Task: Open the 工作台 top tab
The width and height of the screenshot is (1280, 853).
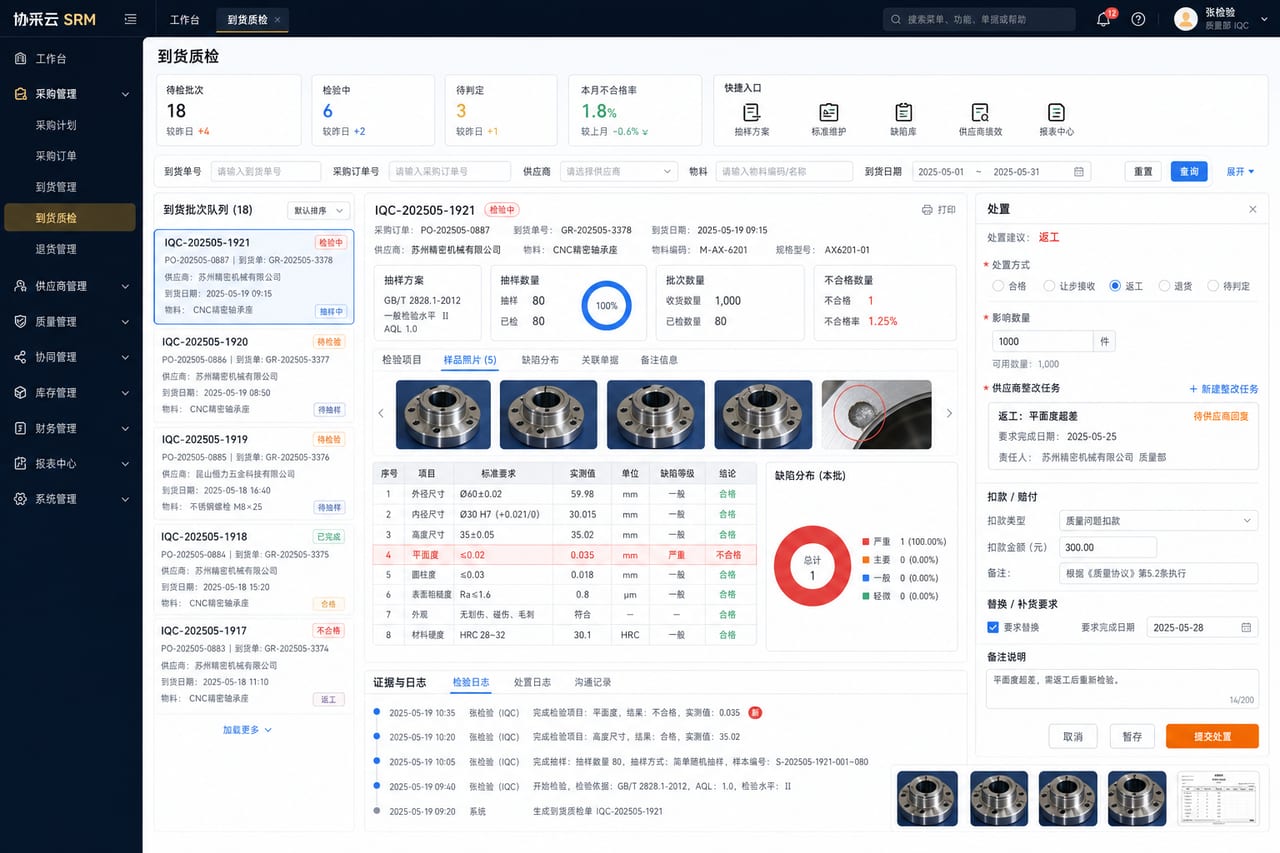Action: tap(184, 20)
